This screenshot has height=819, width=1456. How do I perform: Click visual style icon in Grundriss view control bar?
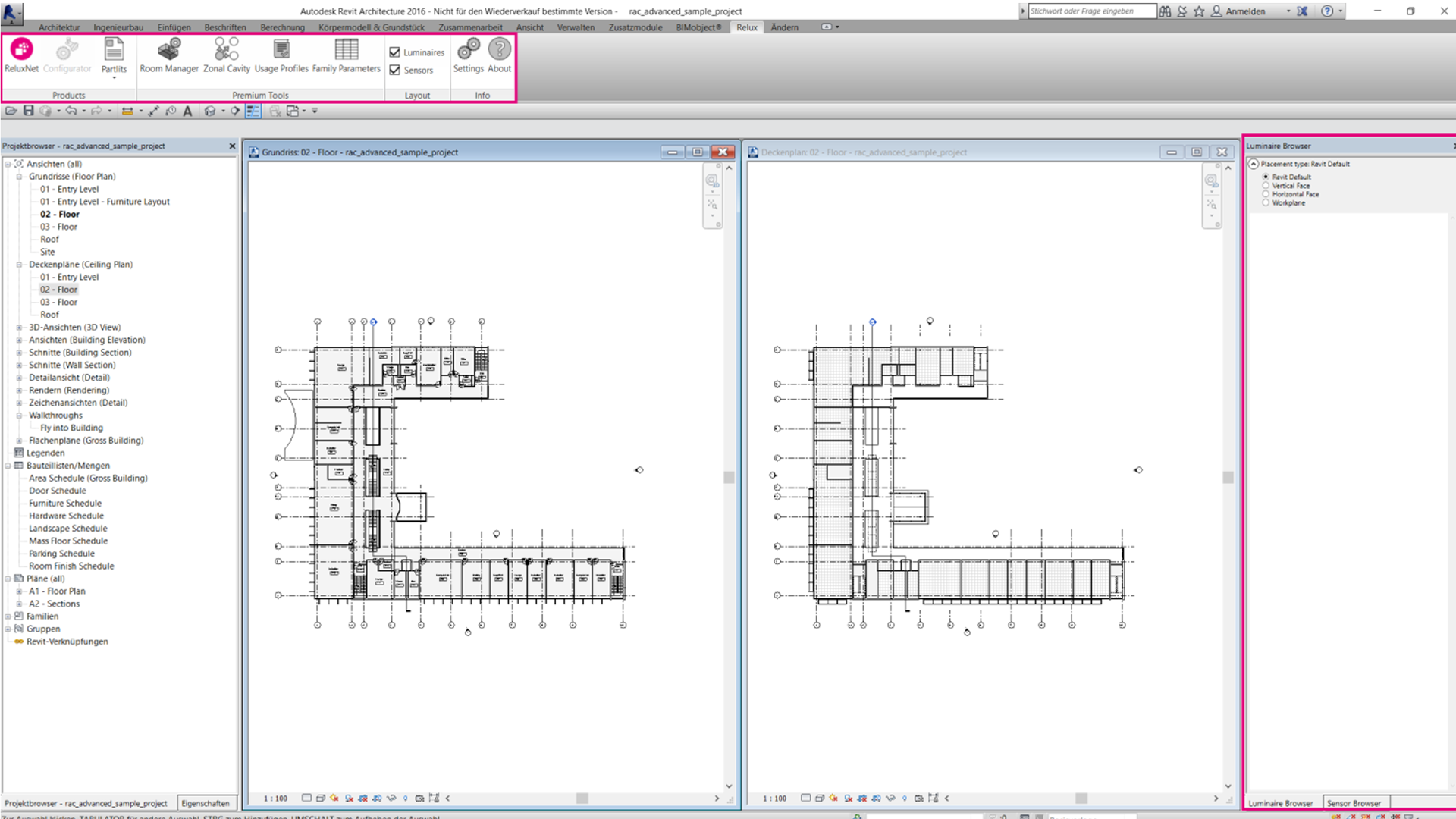click(321, 798)
